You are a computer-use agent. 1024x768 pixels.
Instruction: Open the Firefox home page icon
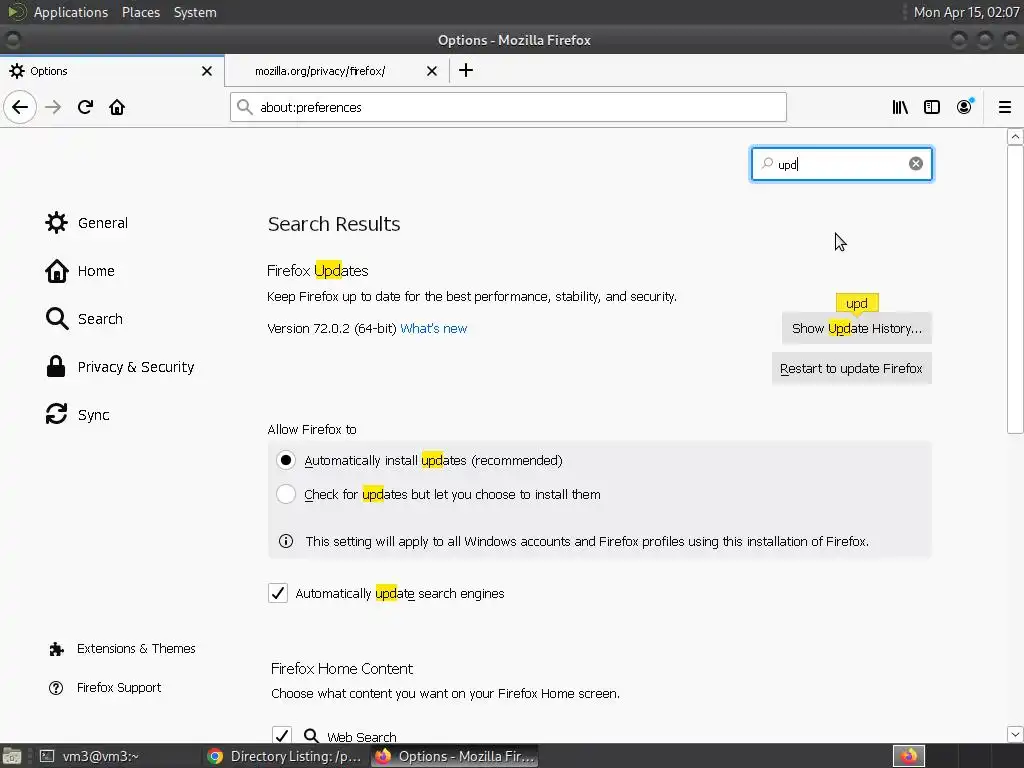[x=117, y=107]
